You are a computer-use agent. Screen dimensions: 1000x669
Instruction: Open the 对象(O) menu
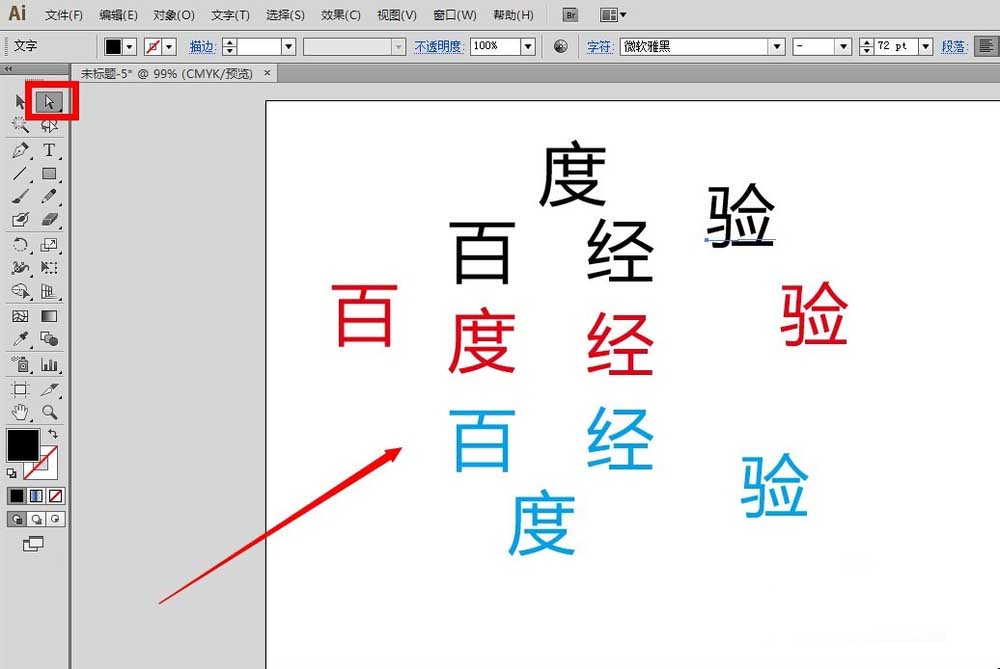tap(173, 15)
